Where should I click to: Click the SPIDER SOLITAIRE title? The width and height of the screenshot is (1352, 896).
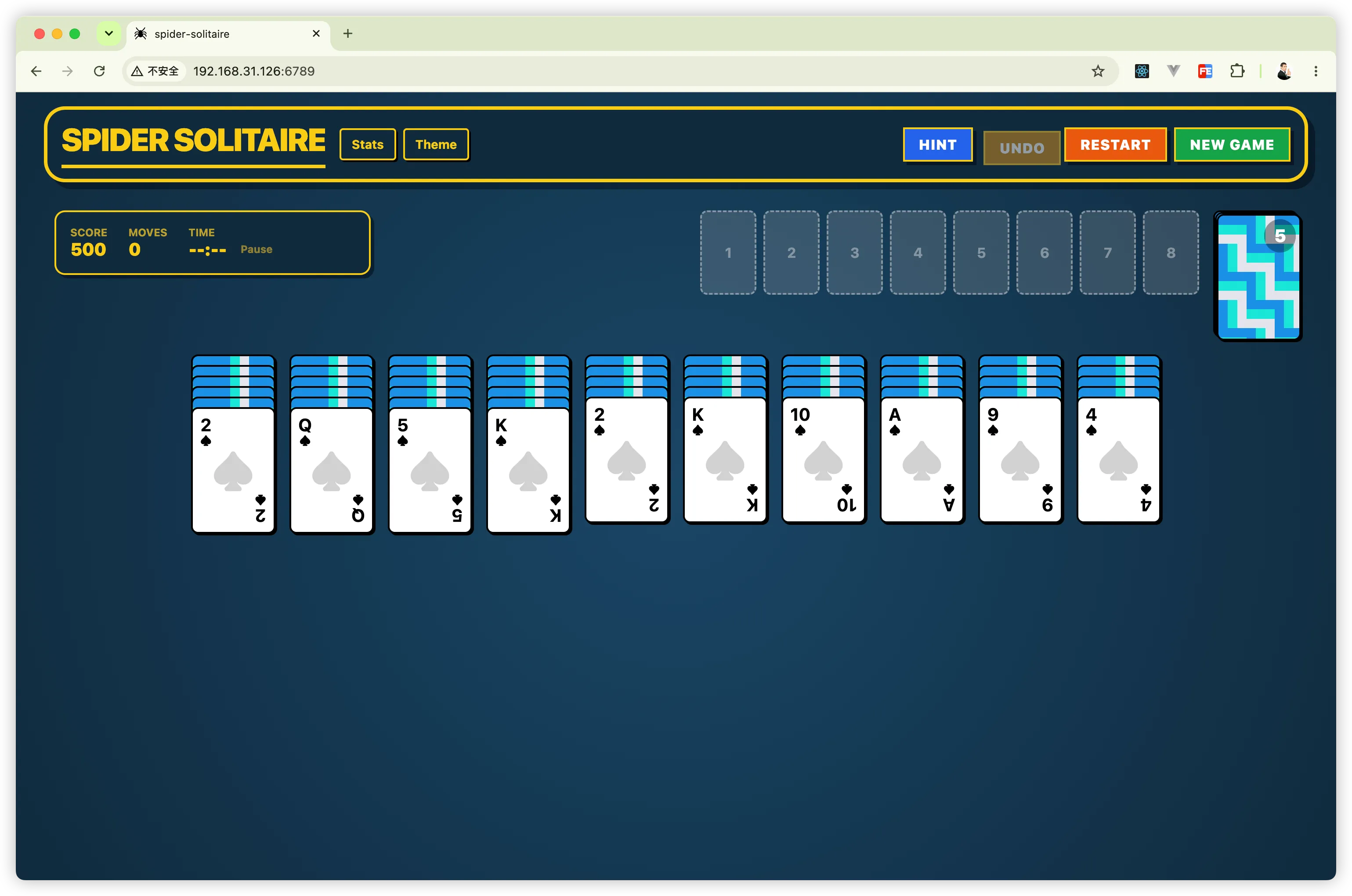[x=193, y=141]
